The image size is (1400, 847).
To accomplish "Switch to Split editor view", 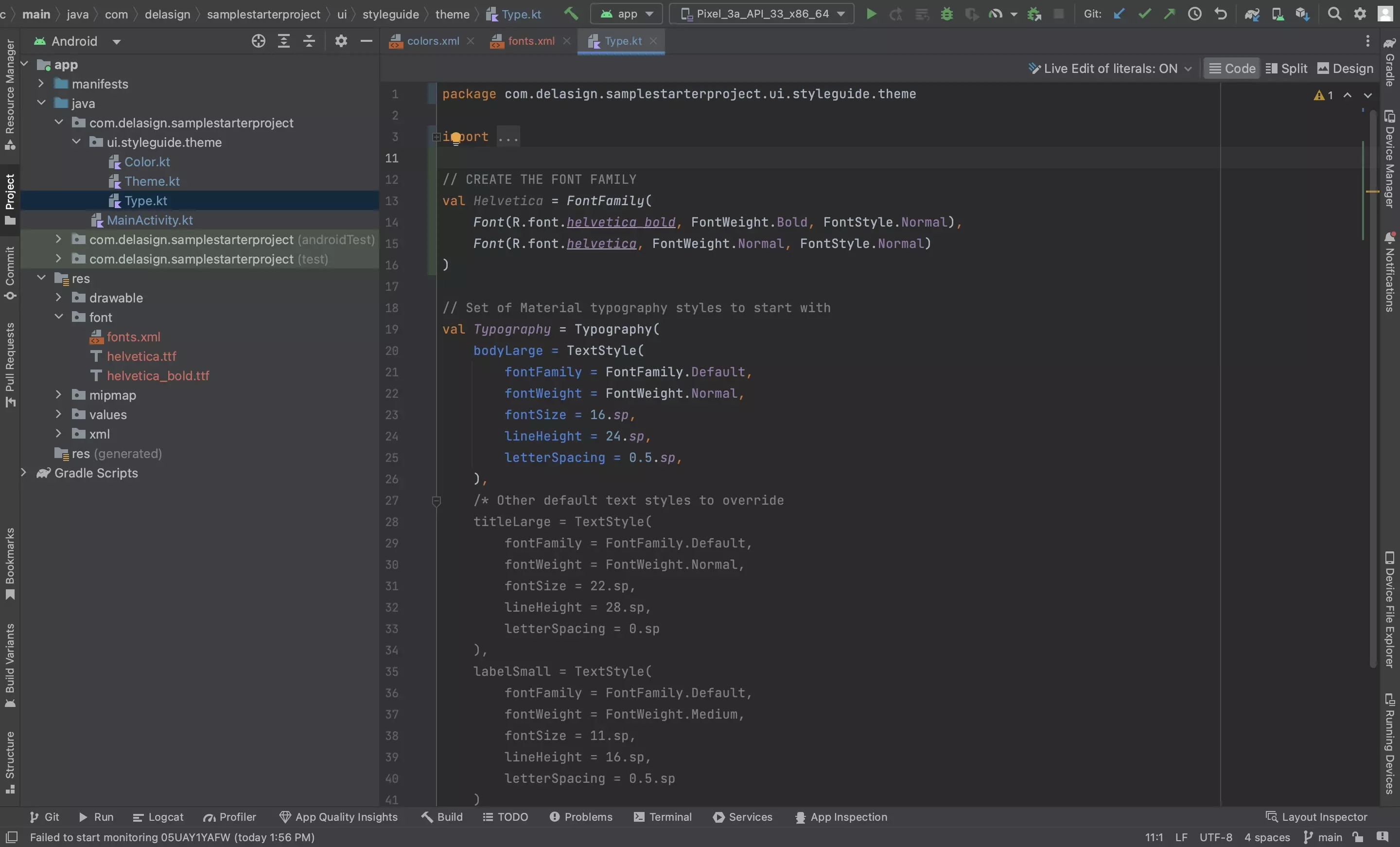I will coord(1291,68).
